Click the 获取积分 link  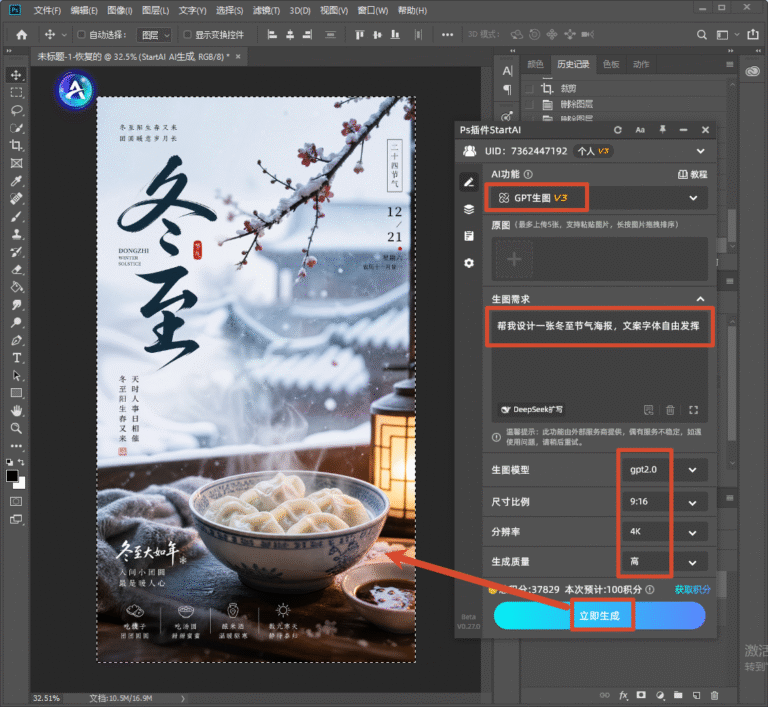pos(692,589)
